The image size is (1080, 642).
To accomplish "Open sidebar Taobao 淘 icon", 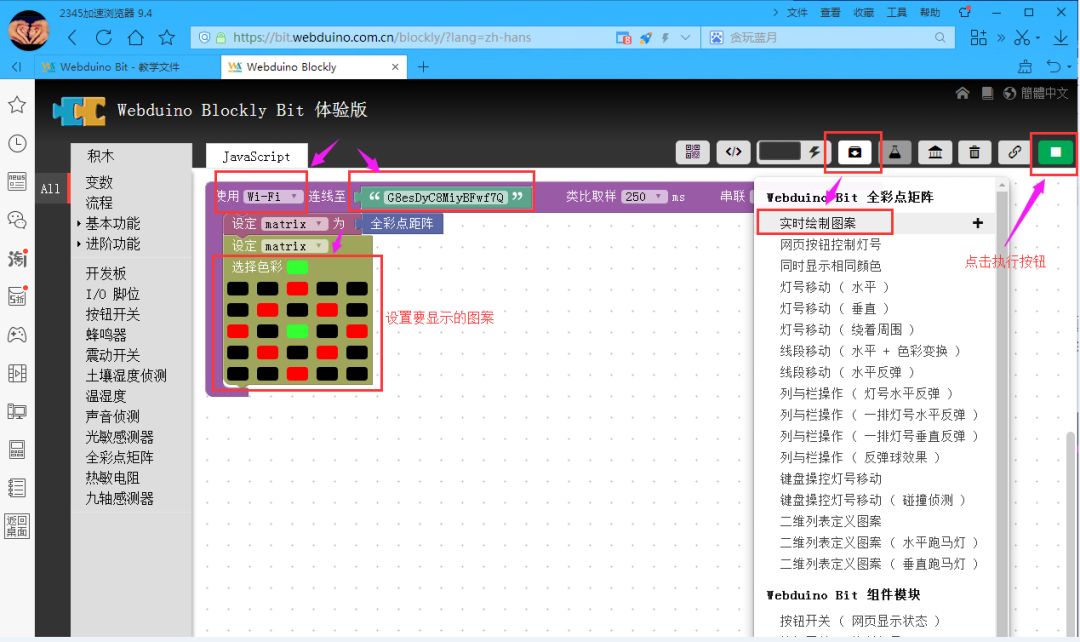I will tap(17, 258).
